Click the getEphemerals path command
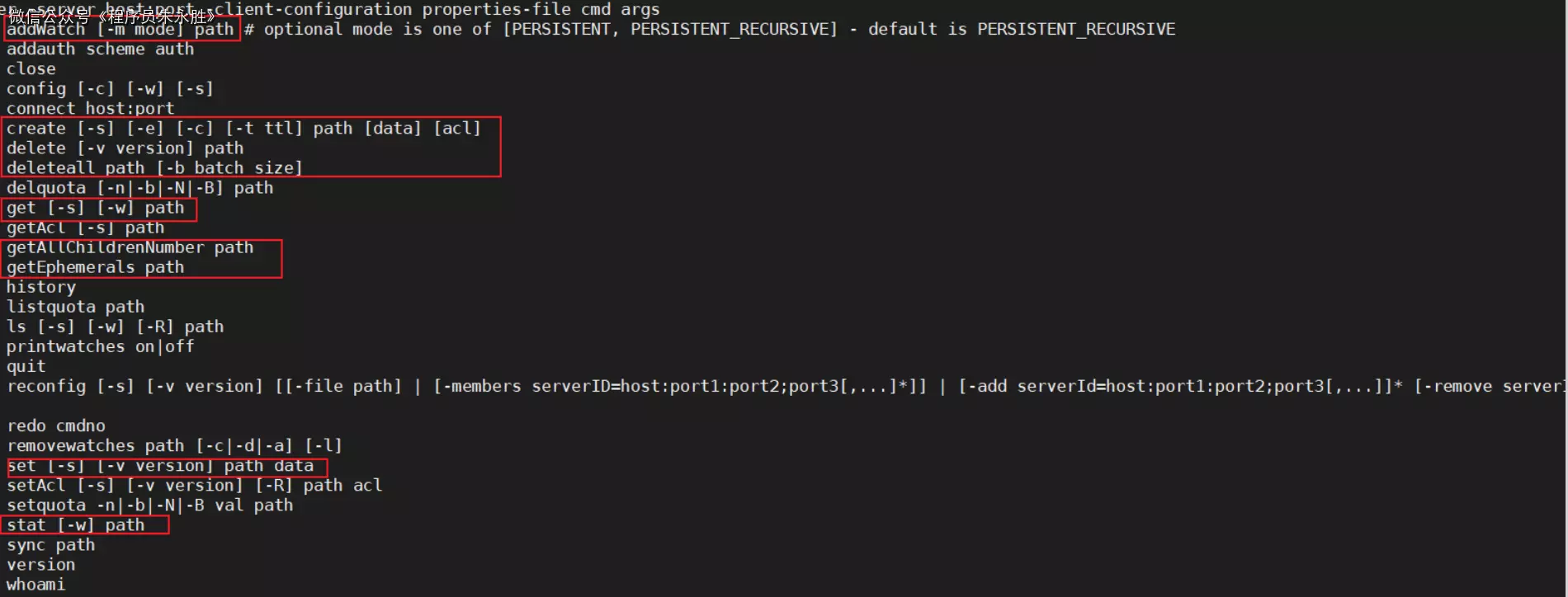The height and width of the screenshot is (597, 1568). click(95, 267)
